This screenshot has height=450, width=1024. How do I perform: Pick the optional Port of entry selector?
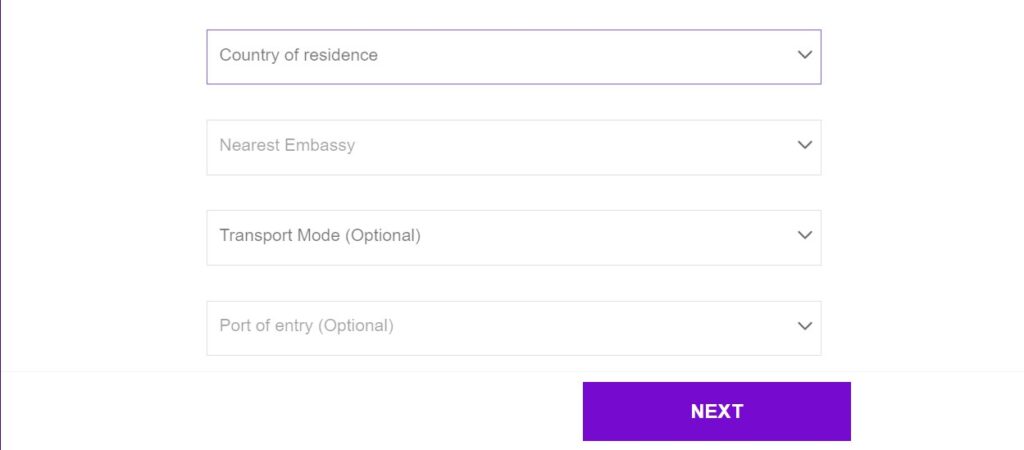click(513, 327)
